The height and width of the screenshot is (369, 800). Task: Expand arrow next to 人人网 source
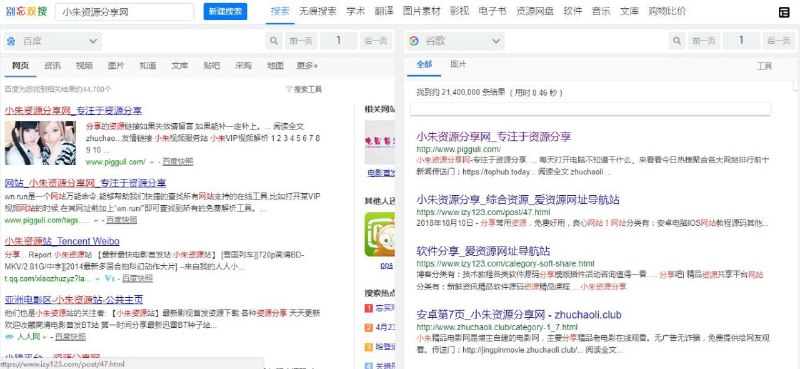coord(44,337)
